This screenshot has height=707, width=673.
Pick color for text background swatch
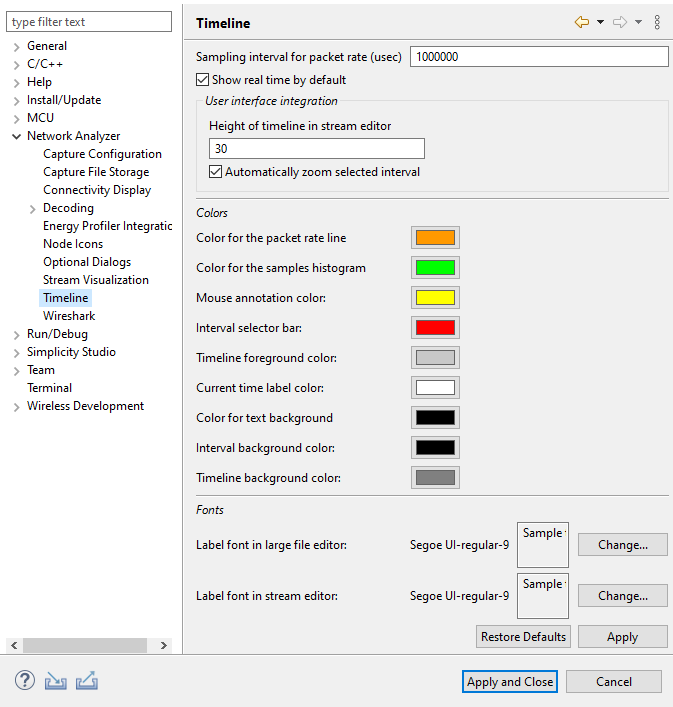(435, 418)
